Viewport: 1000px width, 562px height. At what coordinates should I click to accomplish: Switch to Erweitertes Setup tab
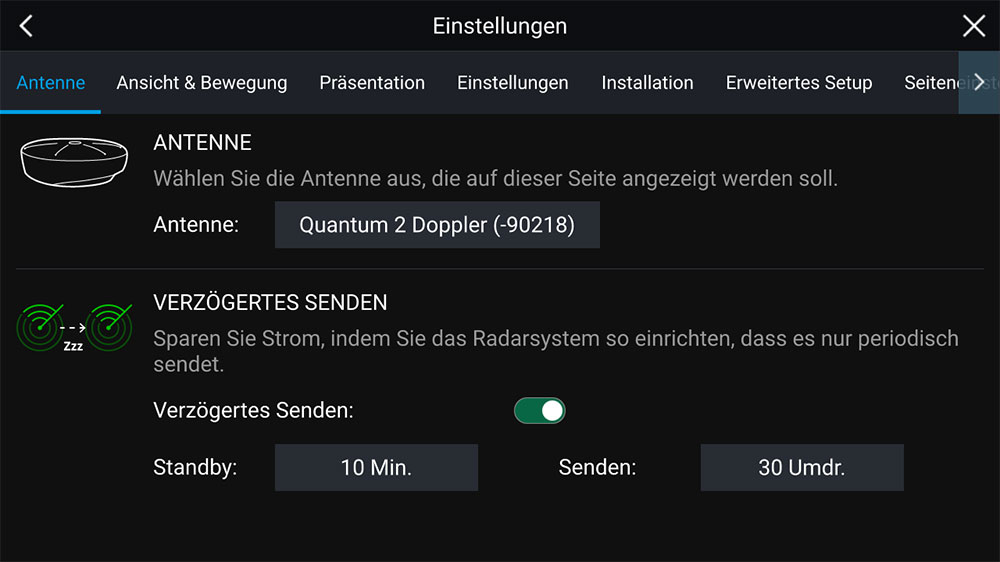[799, 83]
